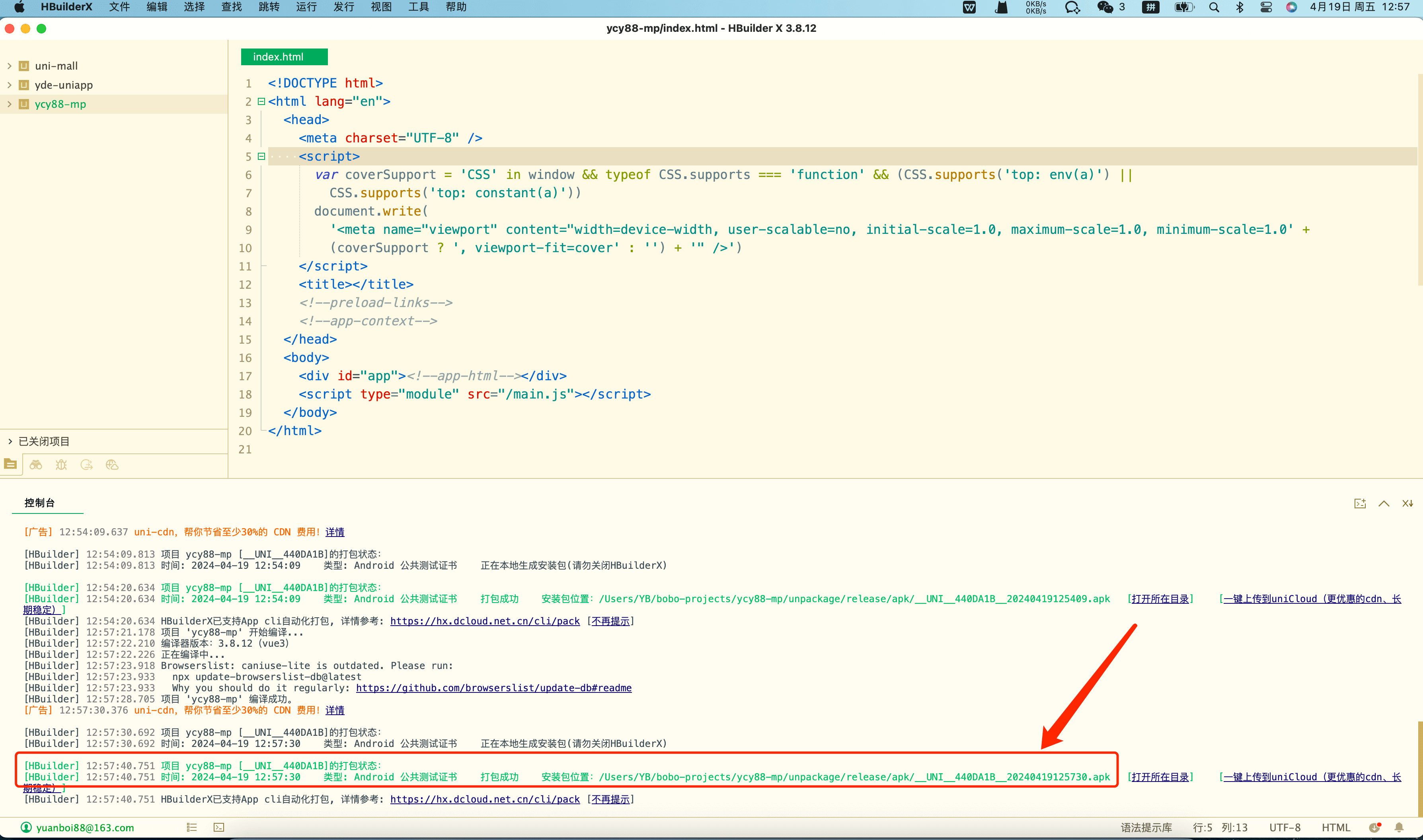1423x840 pixels.
Task: Click the sync arrows sidebar icon
Action: pyautogui.click(x=87, y=465)
